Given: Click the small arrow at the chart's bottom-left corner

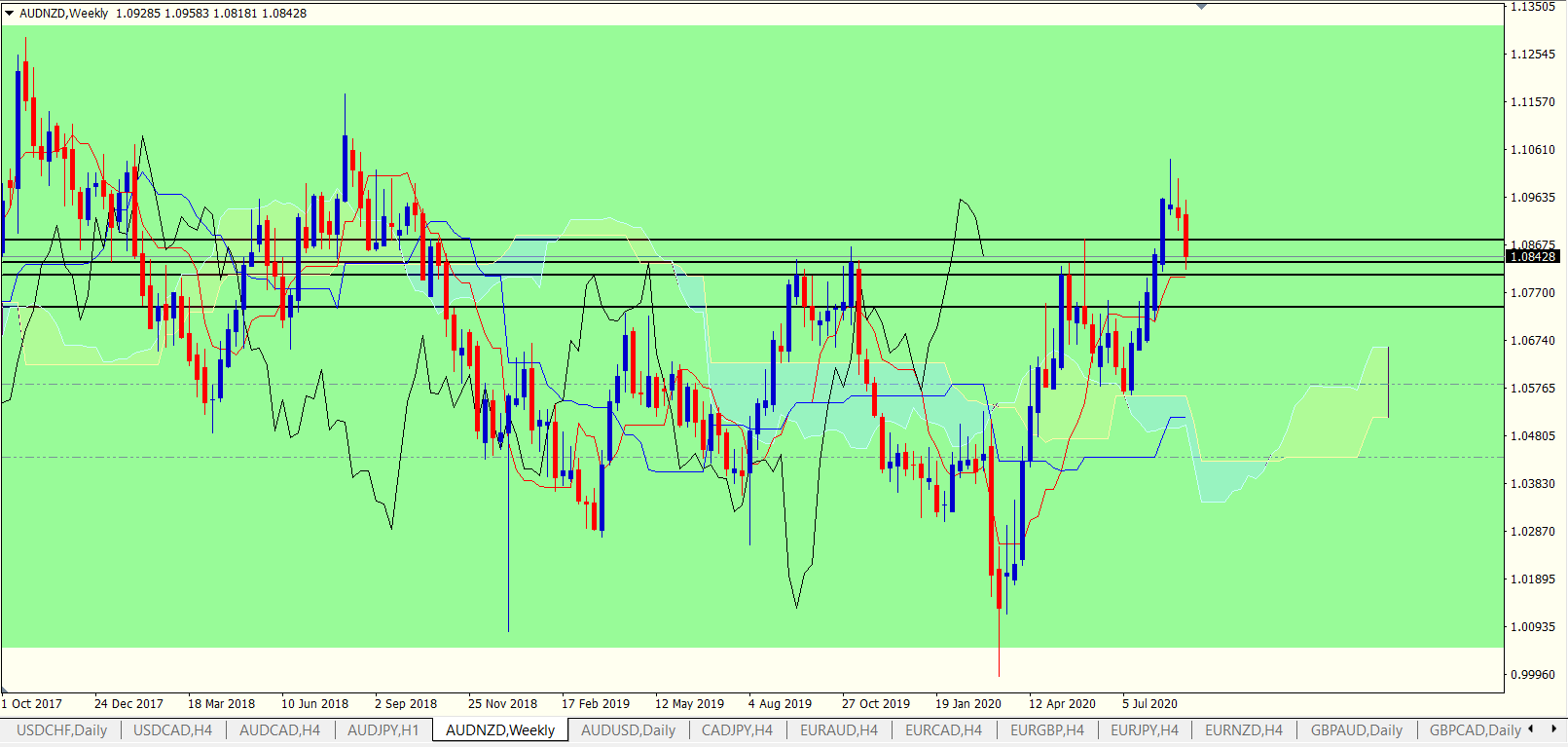Looking at the screenshot, I should click(5, 691).
